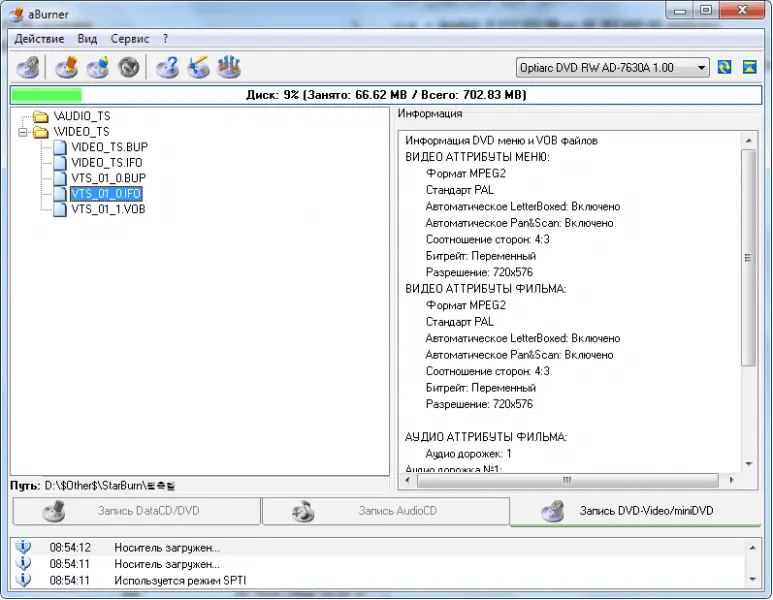Click the information panel vertical scrollbar

(749, 257)
